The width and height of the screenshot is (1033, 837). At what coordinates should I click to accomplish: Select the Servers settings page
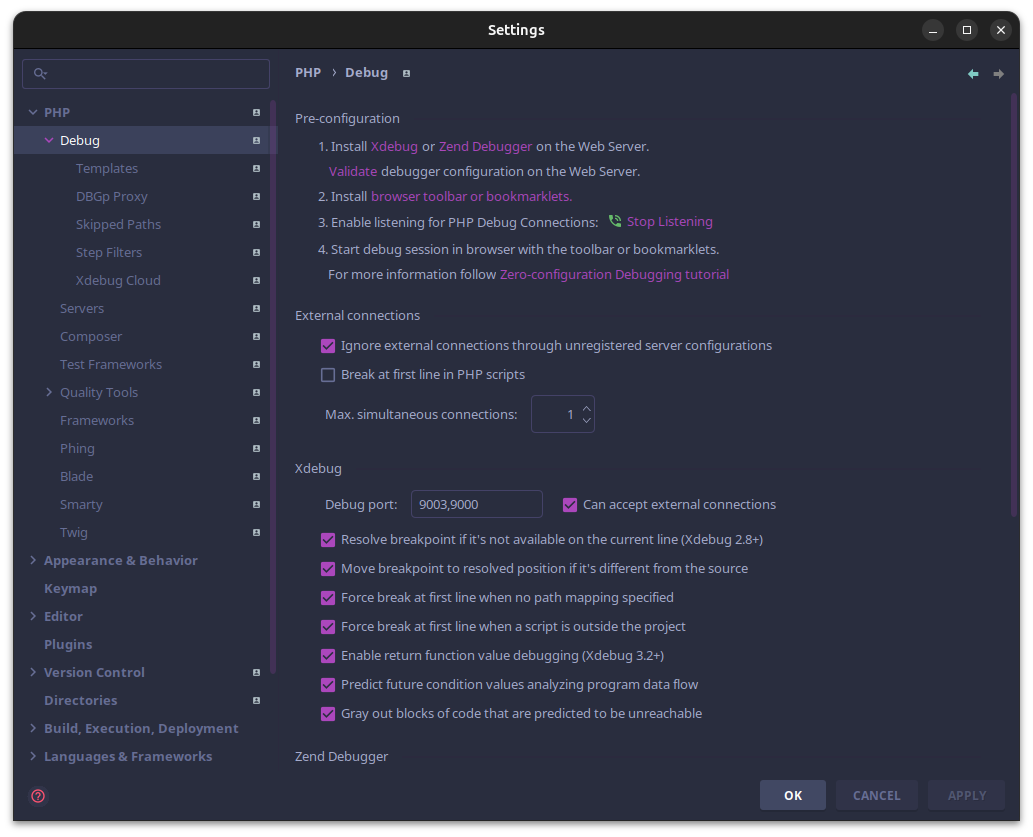82,308
